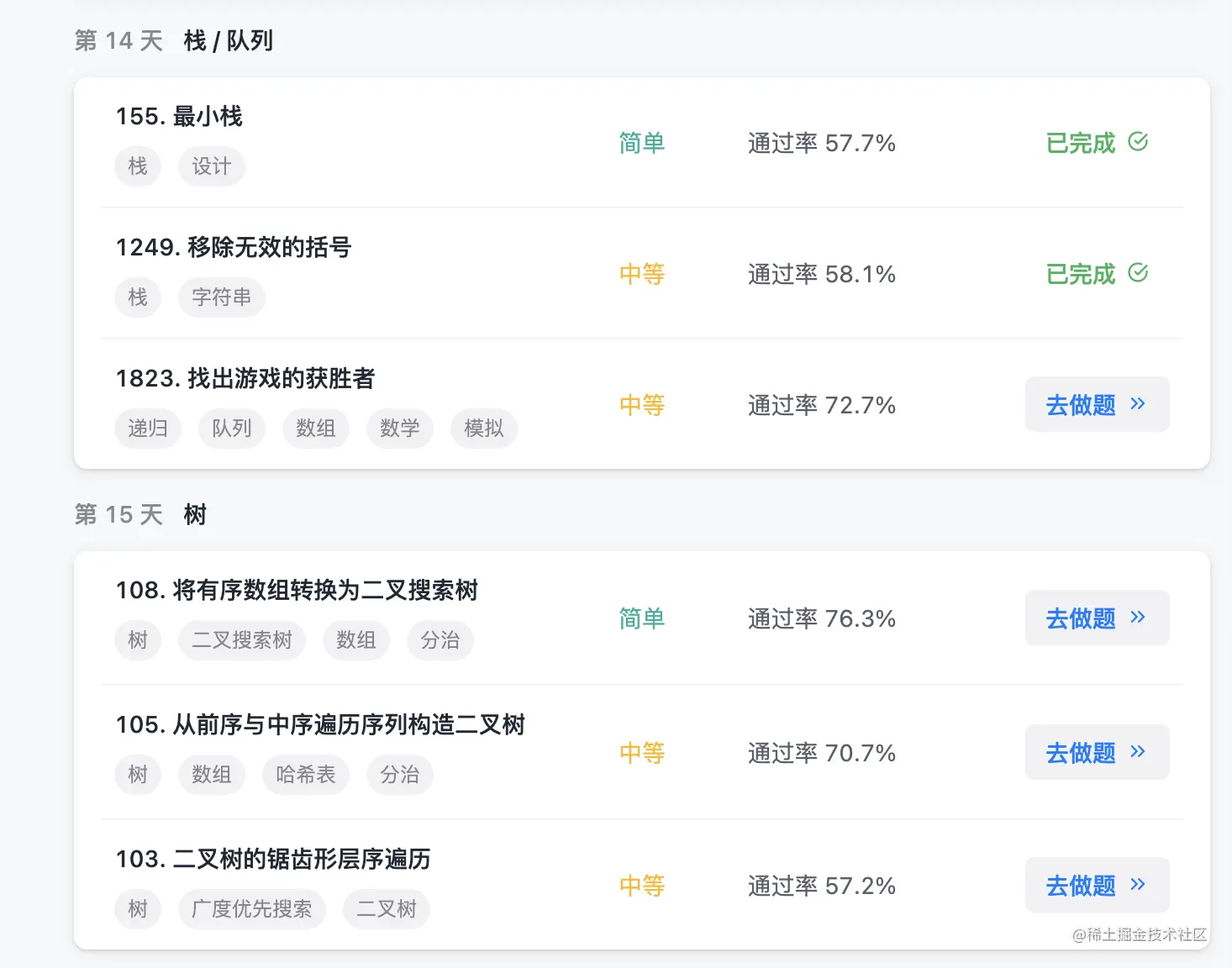Image resolution: width=1232 pixels, height=968 pixels.
Task: Open problem 103. 二叉树的锯齿形层序遍历
Action: 273,859
